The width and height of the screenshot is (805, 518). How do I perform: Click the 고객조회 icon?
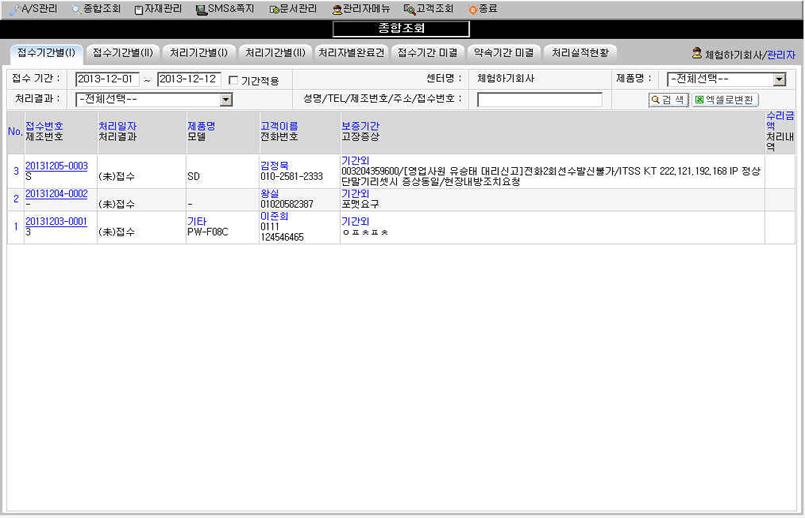(409, 8)
